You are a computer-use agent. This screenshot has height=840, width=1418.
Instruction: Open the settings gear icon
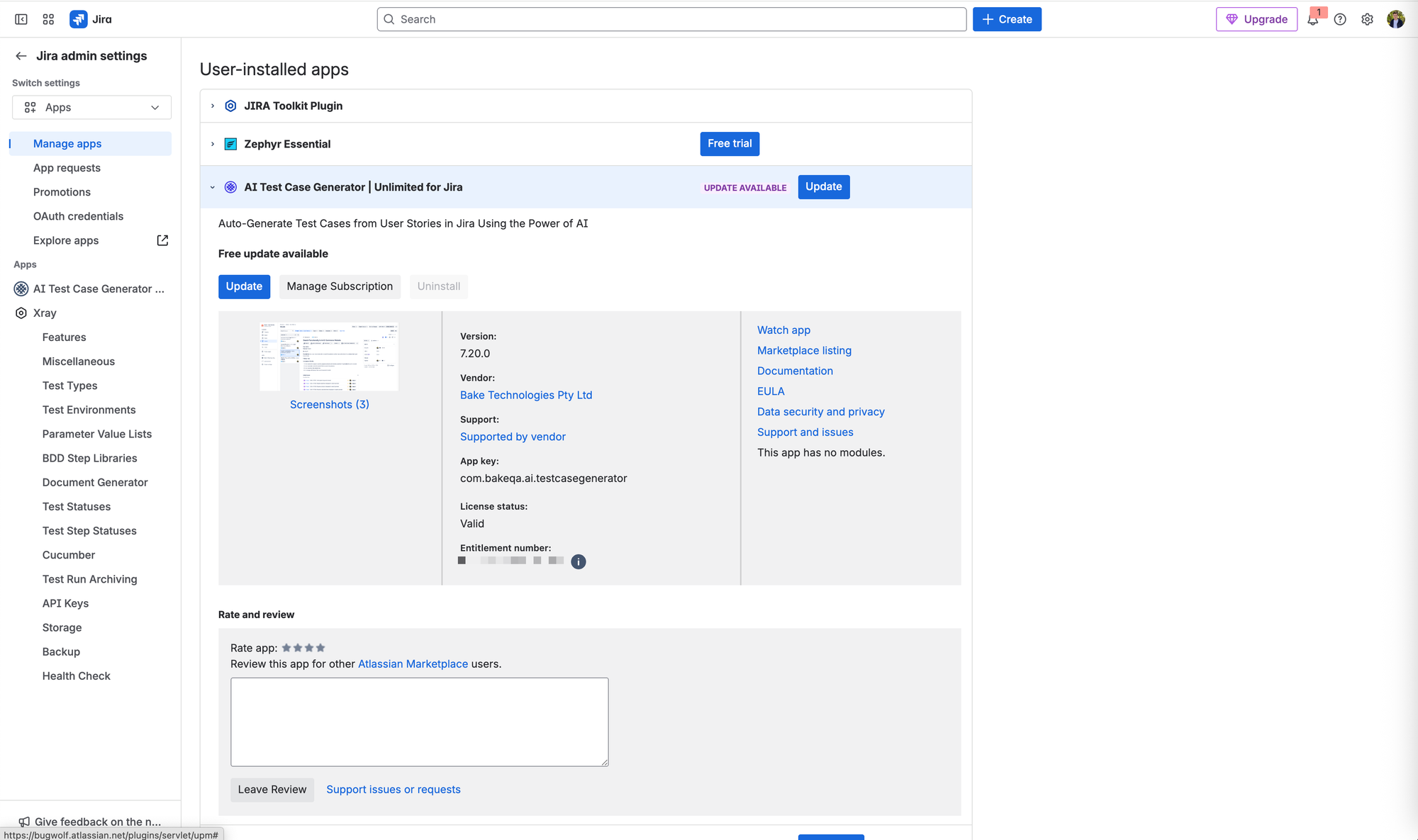point(1367,19)
